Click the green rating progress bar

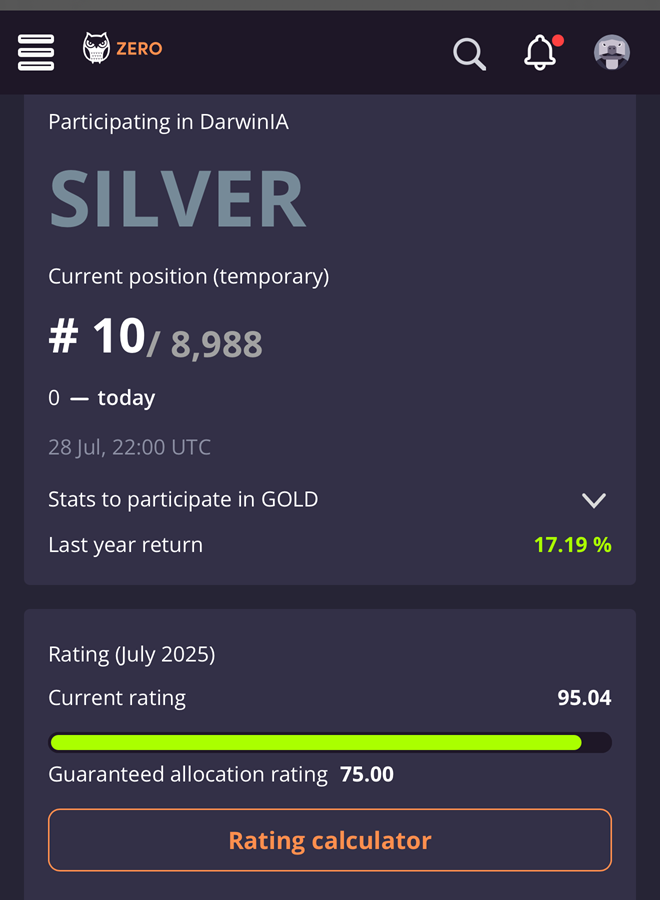click(x=316, y=743)
